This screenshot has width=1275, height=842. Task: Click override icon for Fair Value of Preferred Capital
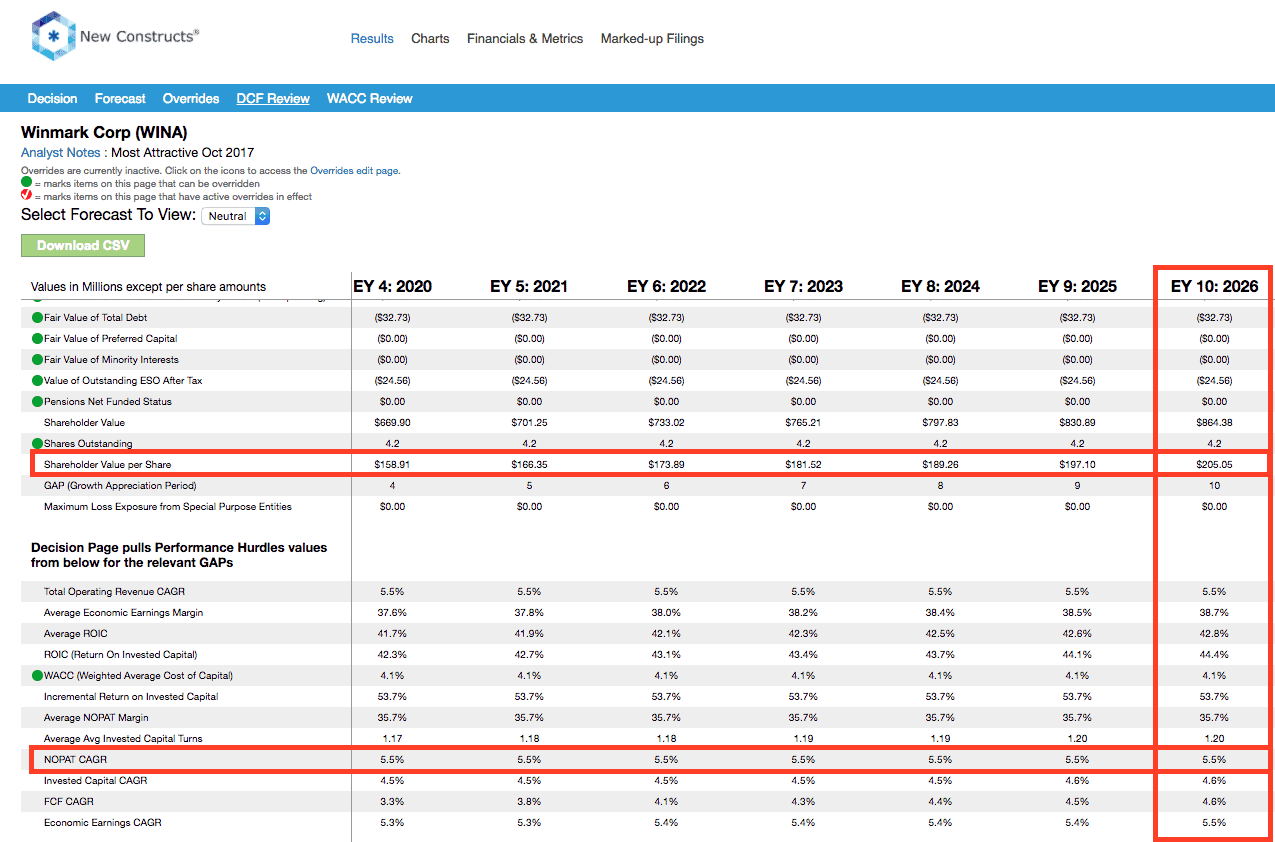coord(37,338)
